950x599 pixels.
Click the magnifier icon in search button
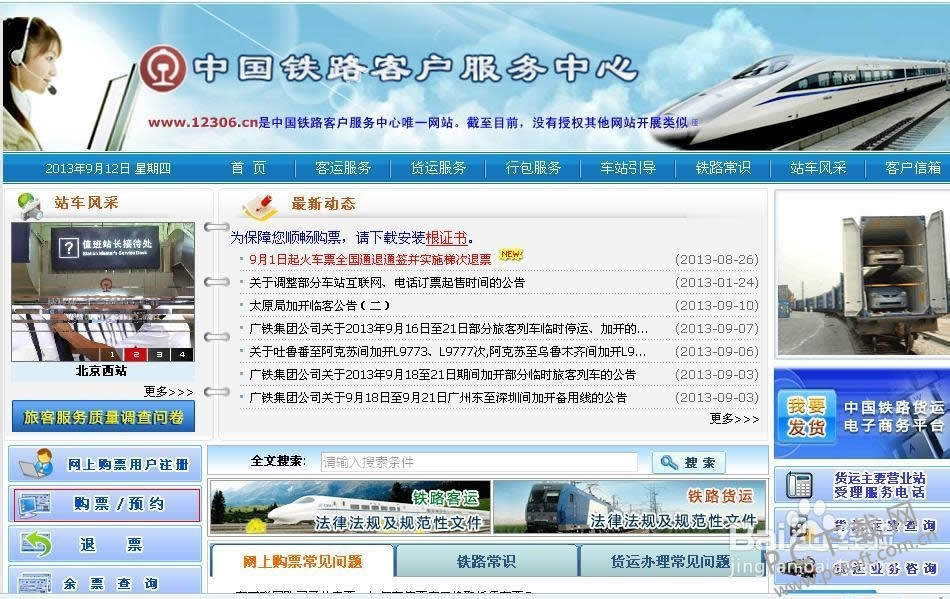(668, 462)
